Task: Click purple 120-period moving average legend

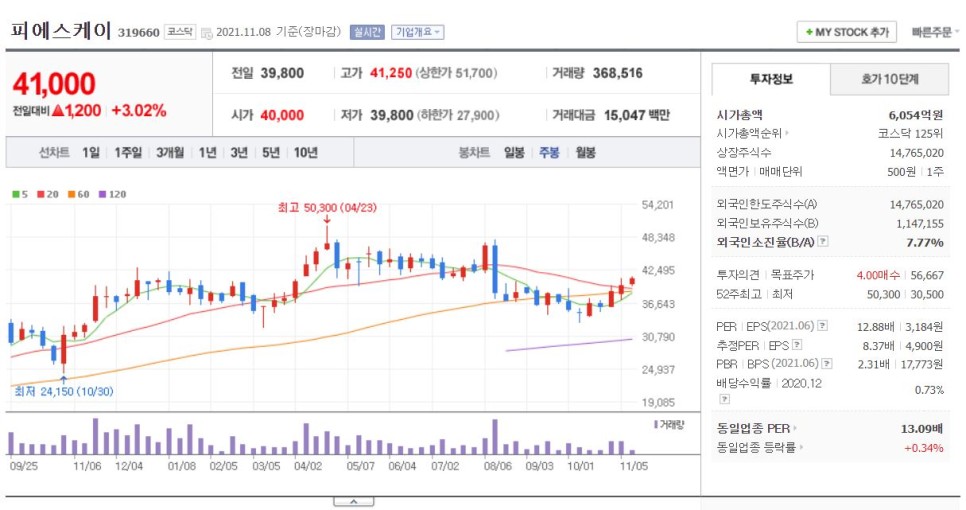Action: (112, 194)
